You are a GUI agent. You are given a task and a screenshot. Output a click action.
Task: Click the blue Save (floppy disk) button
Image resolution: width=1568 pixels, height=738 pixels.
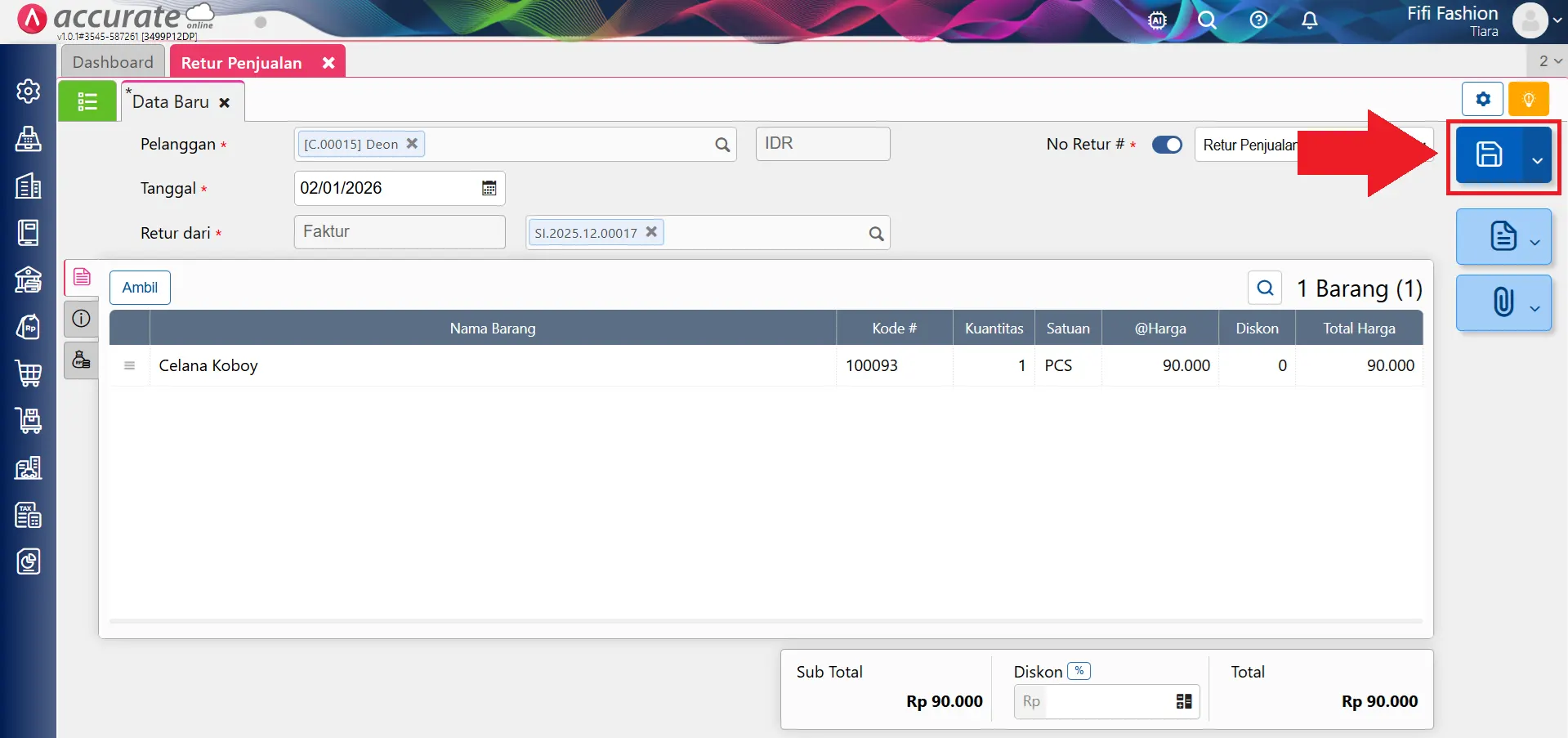(1488, 154)
